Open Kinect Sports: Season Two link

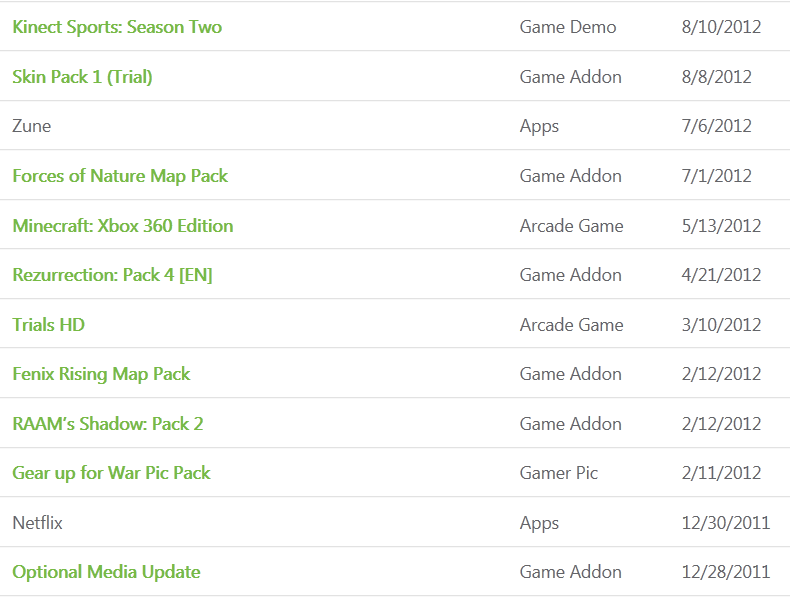117,27
